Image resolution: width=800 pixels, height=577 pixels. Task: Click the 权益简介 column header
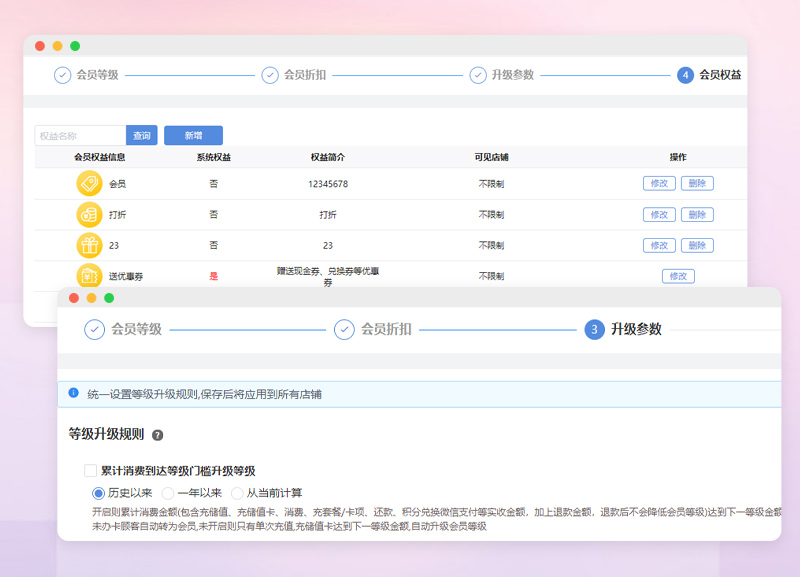point(328,157)
